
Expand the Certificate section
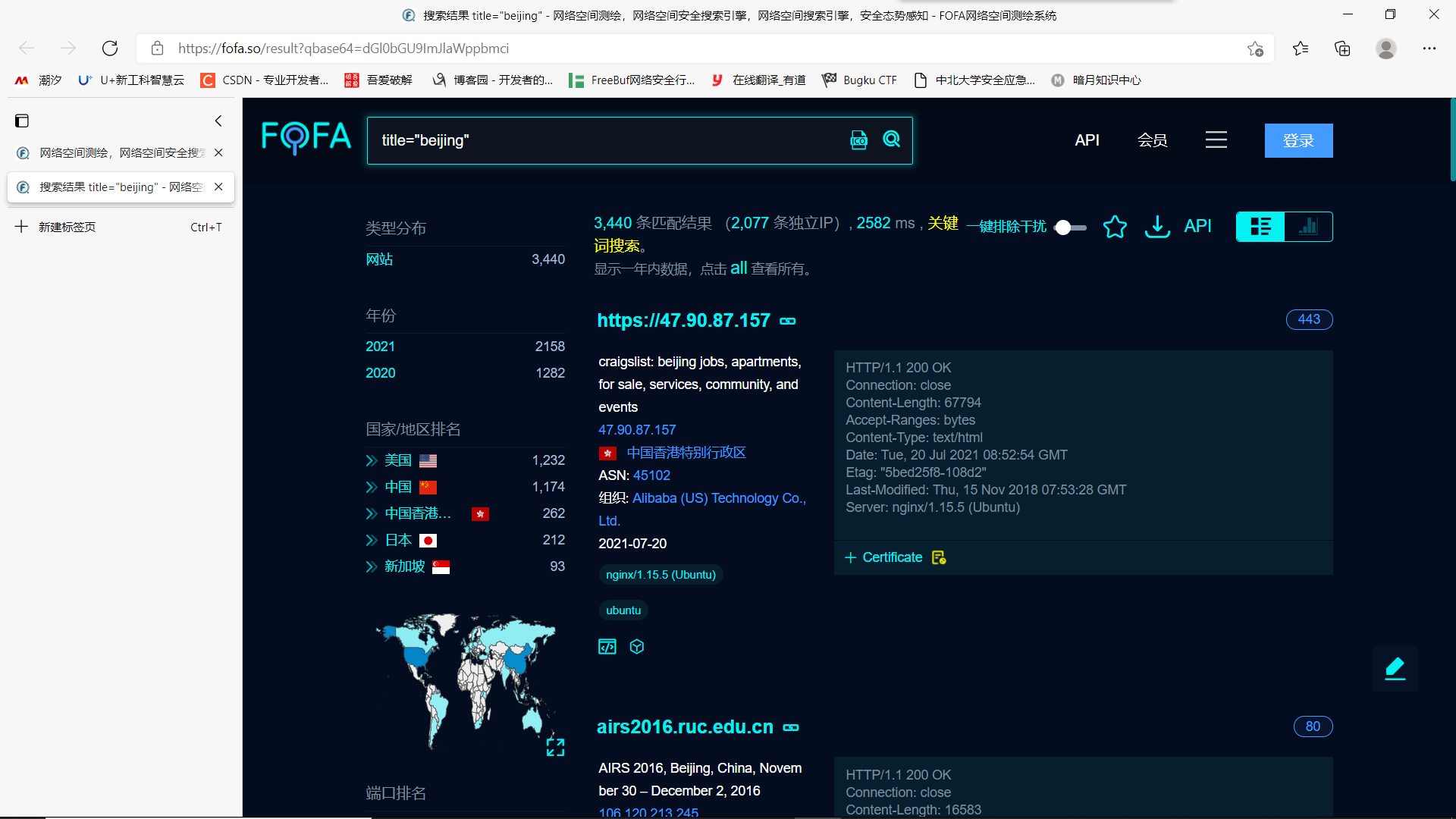pyautogui.click(x=884, y=558)
